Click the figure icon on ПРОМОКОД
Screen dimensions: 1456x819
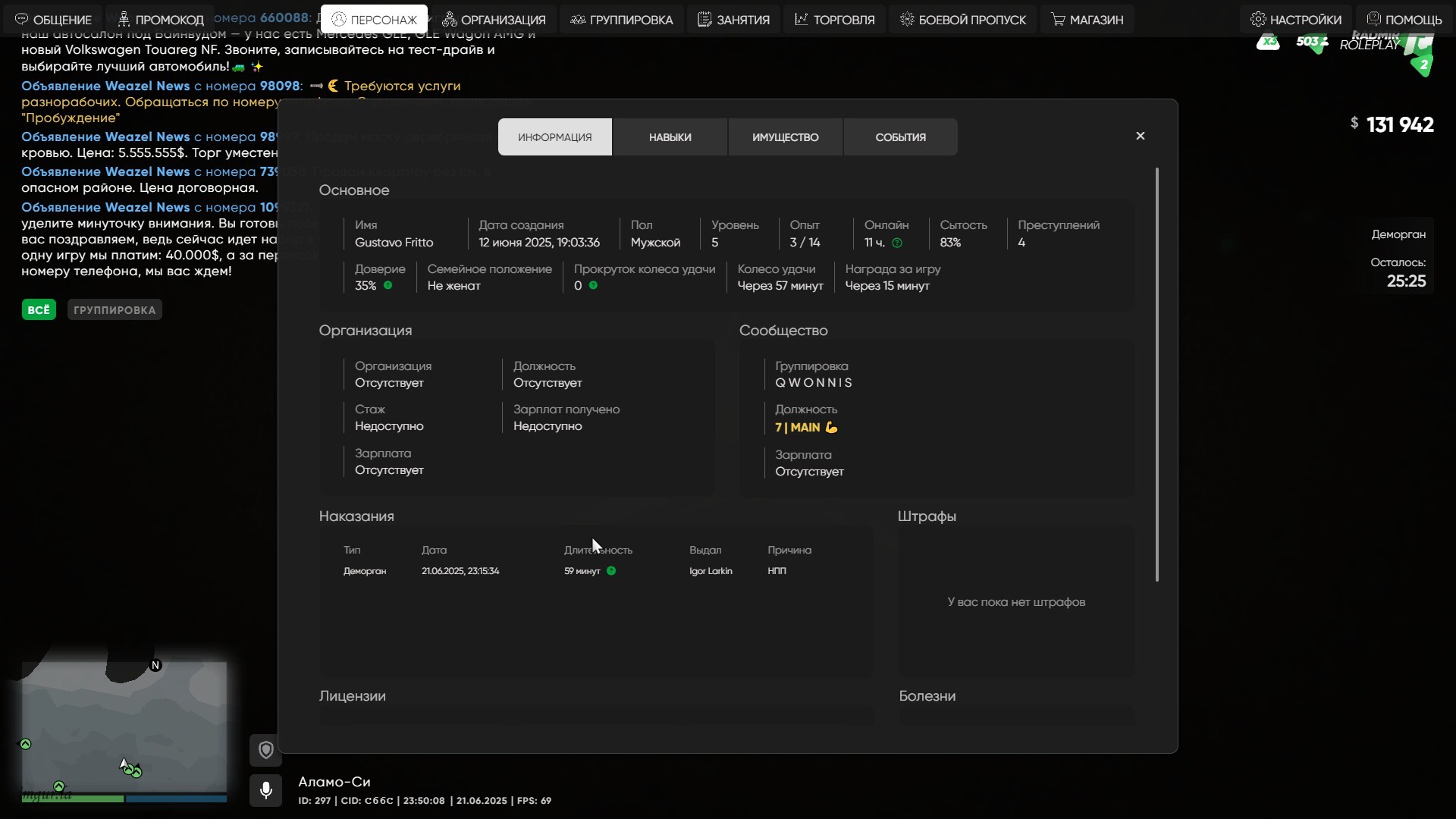(x=124, y=19)
